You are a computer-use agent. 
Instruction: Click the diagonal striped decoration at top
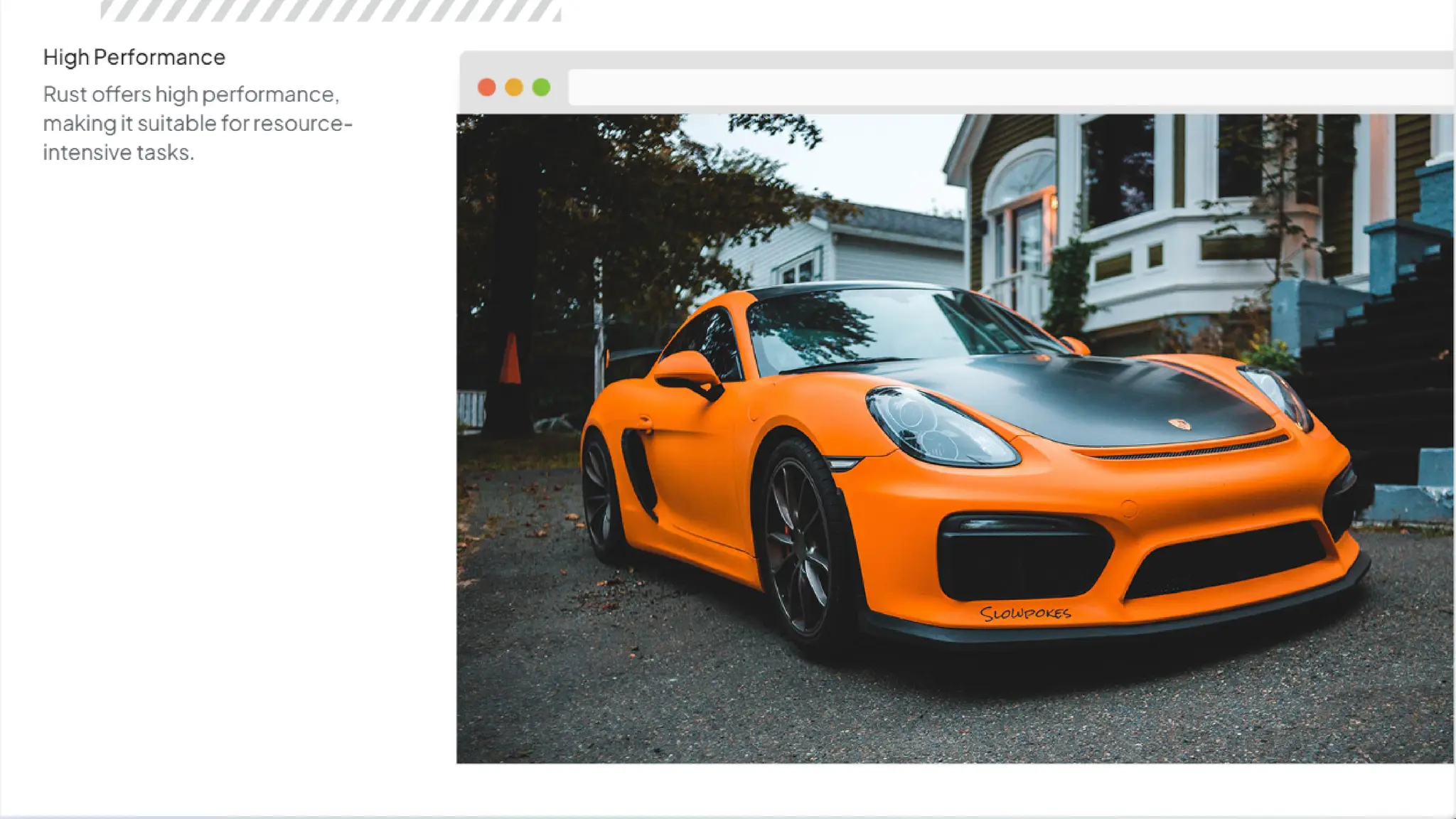tap(331, 10)
